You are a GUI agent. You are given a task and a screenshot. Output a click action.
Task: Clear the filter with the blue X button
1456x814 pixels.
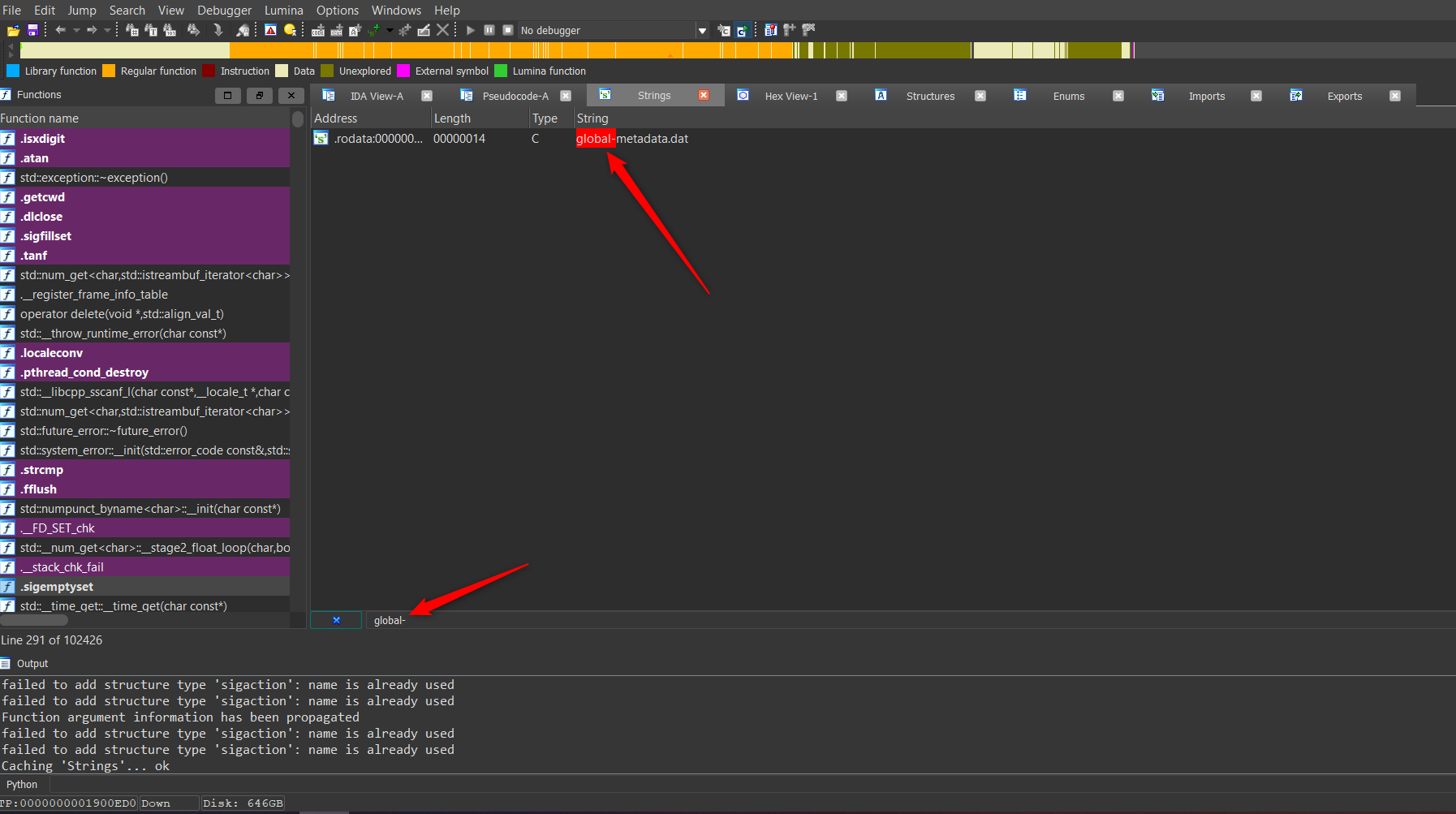[x=336, y=620]
